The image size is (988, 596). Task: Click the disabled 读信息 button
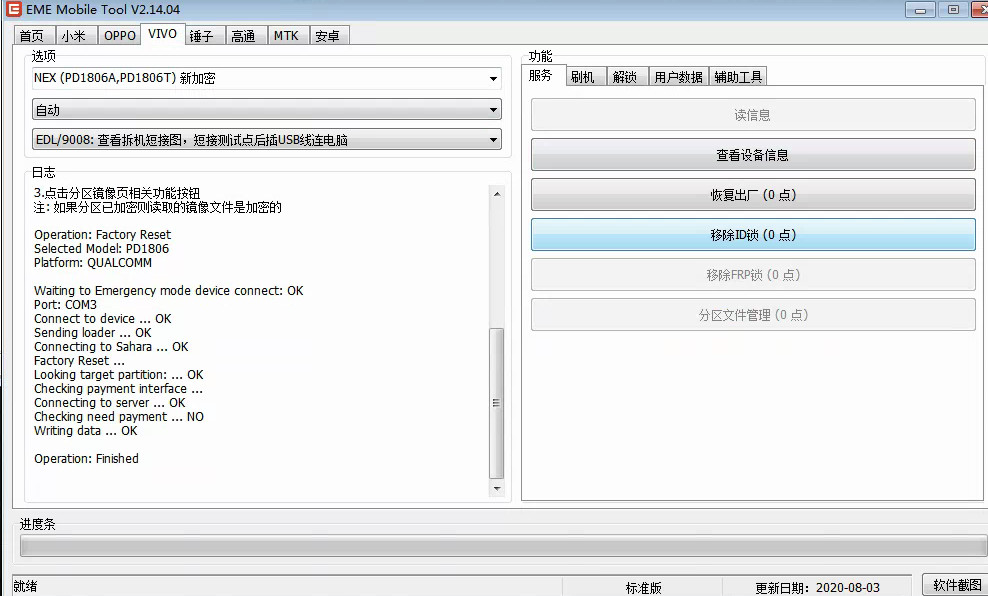tap(753, 115)
